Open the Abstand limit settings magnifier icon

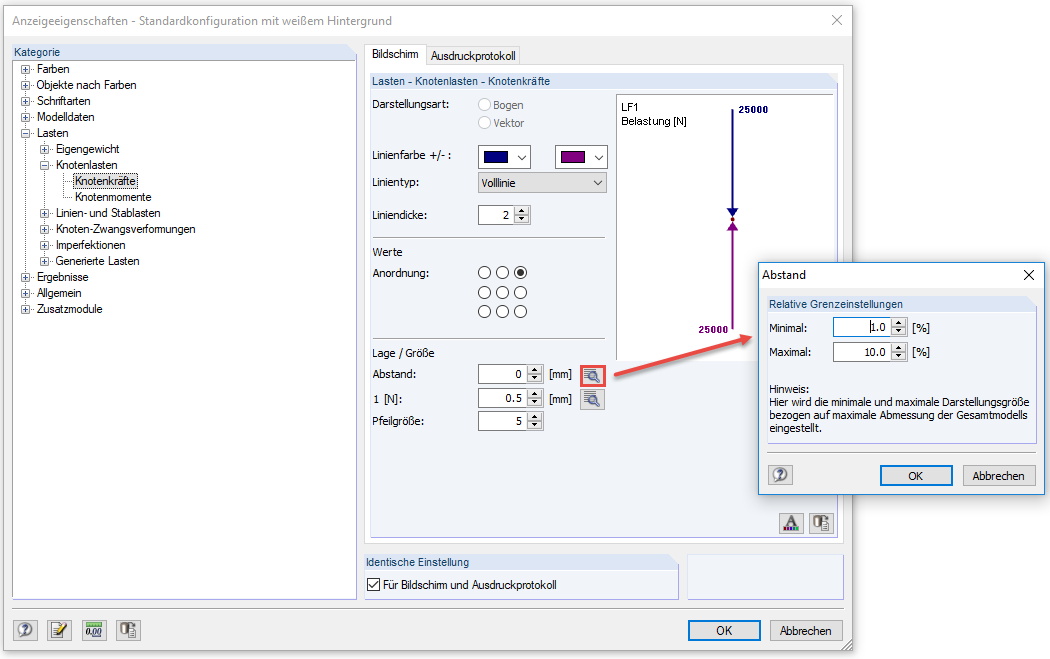point(593,375)
